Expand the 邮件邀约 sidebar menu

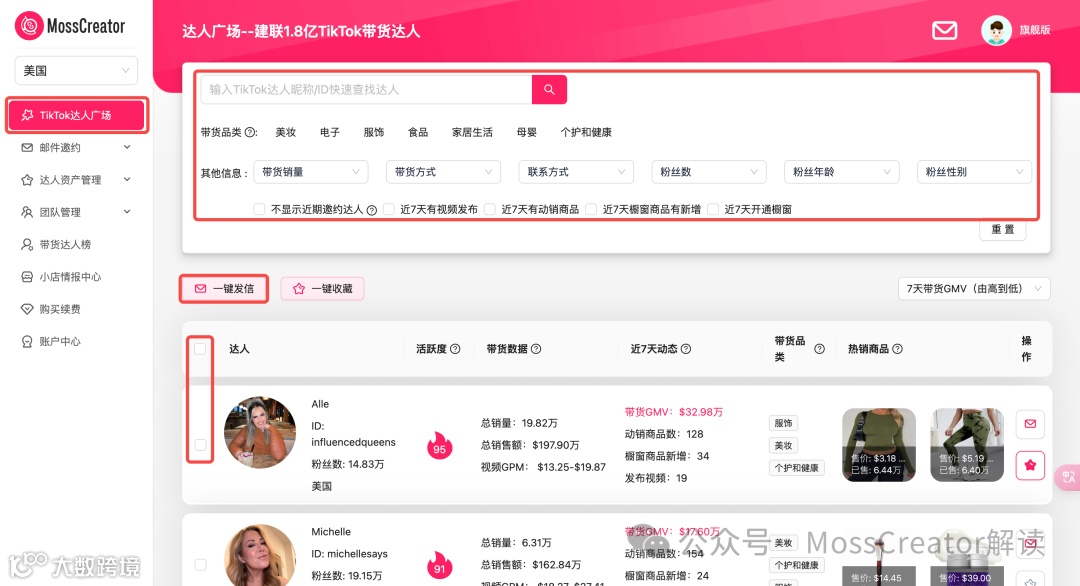coord(76,147)
